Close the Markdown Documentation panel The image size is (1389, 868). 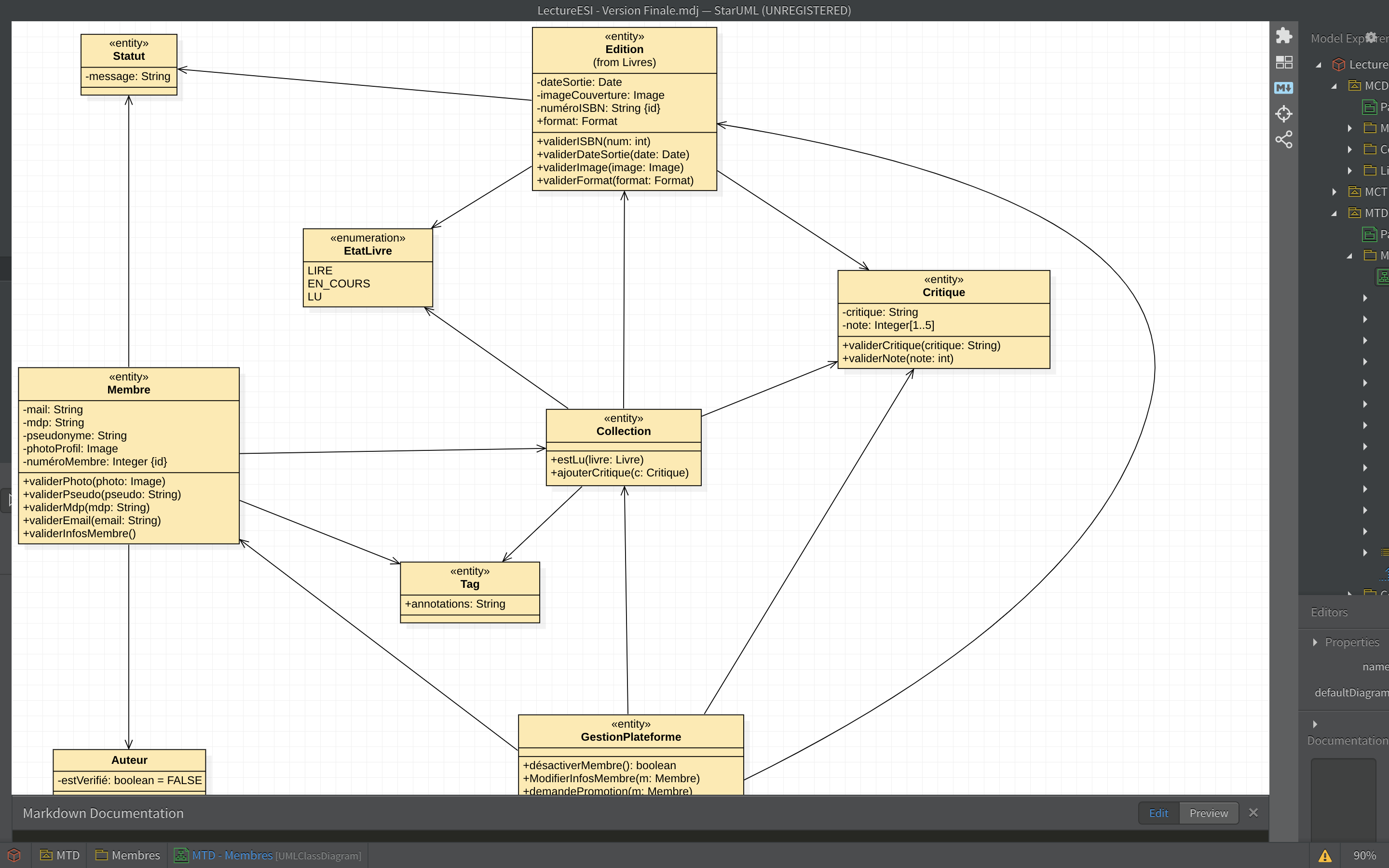(x=1253, y=813)
